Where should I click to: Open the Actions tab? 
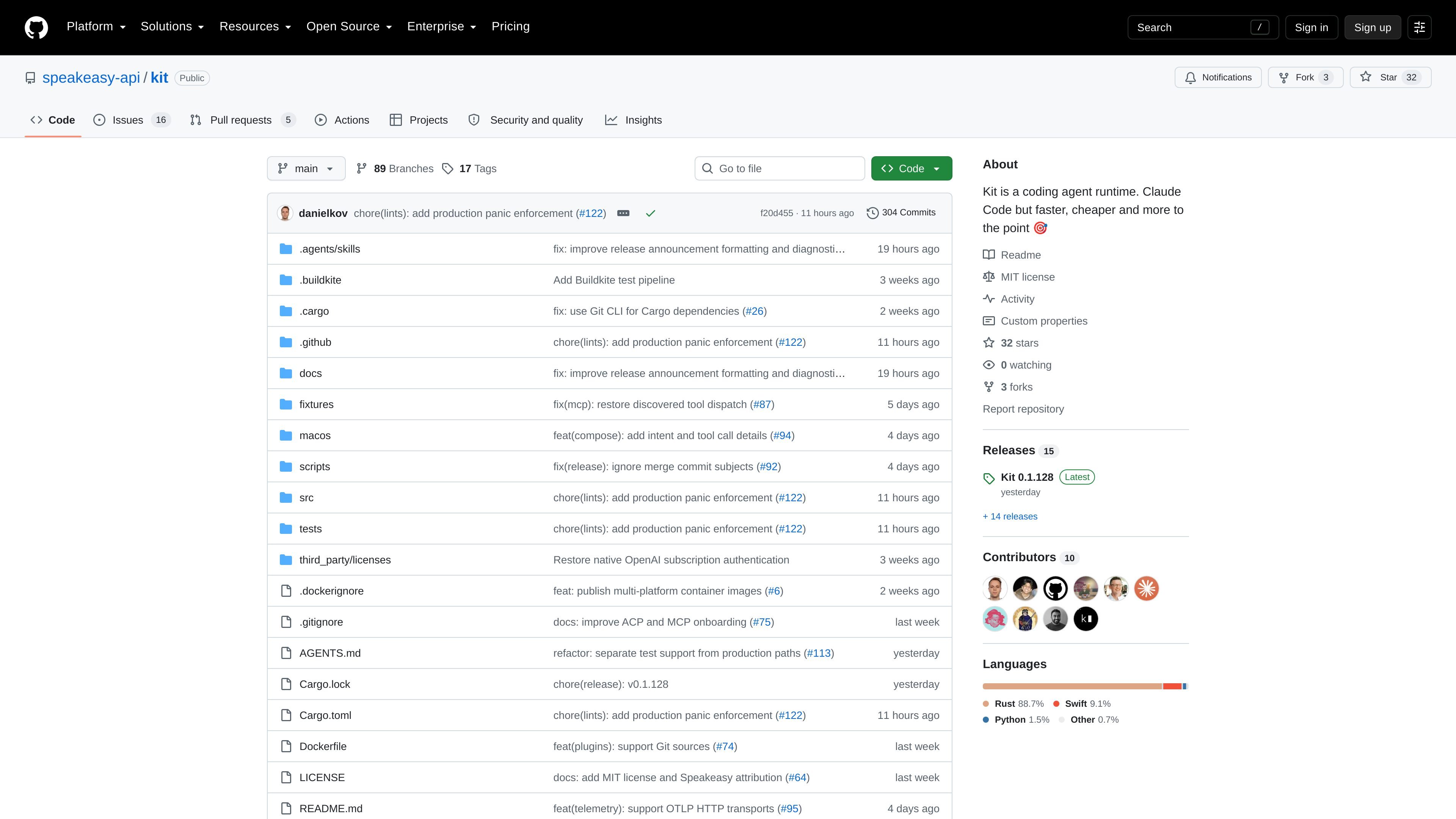click(342, 120)
